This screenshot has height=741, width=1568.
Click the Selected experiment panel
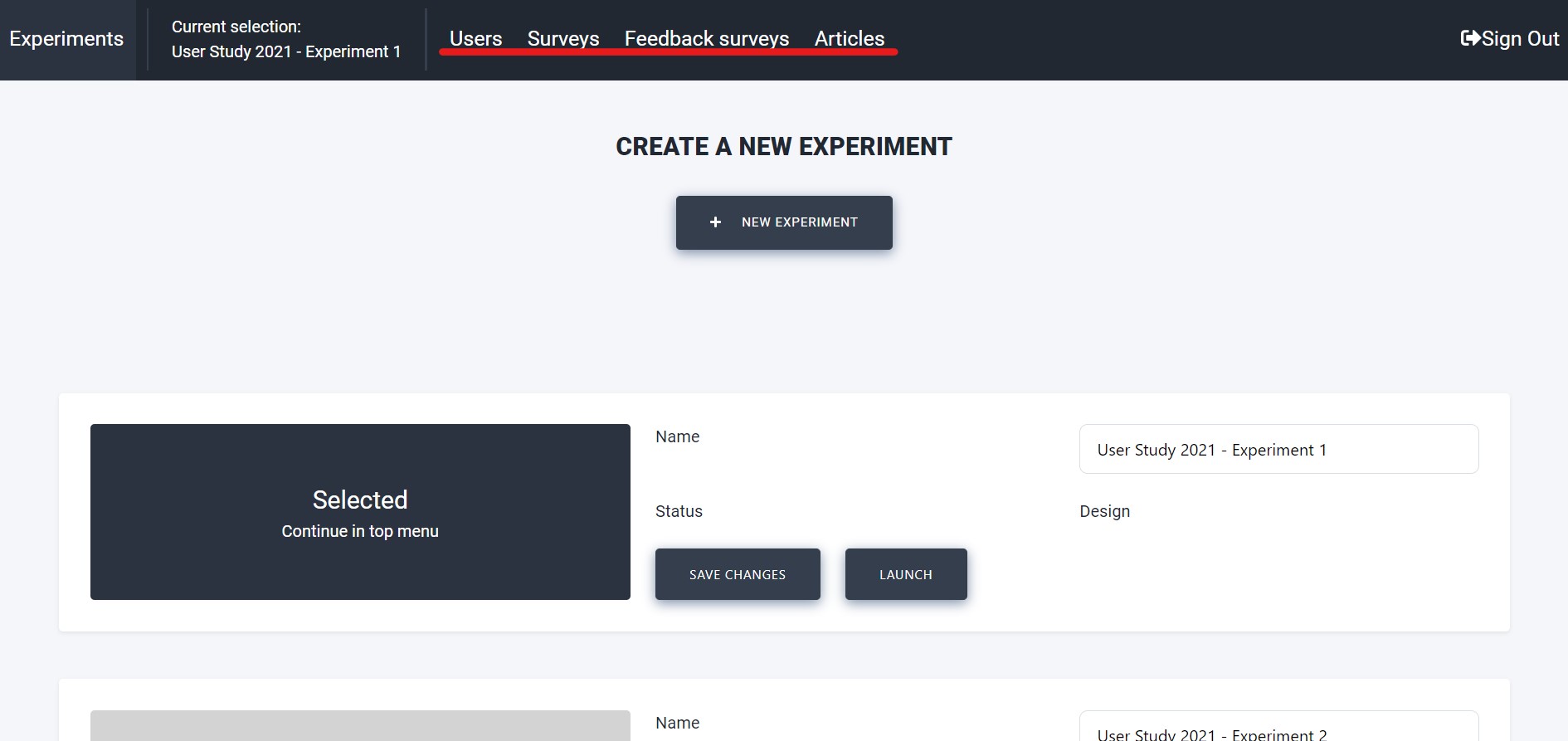click(360, 512)
